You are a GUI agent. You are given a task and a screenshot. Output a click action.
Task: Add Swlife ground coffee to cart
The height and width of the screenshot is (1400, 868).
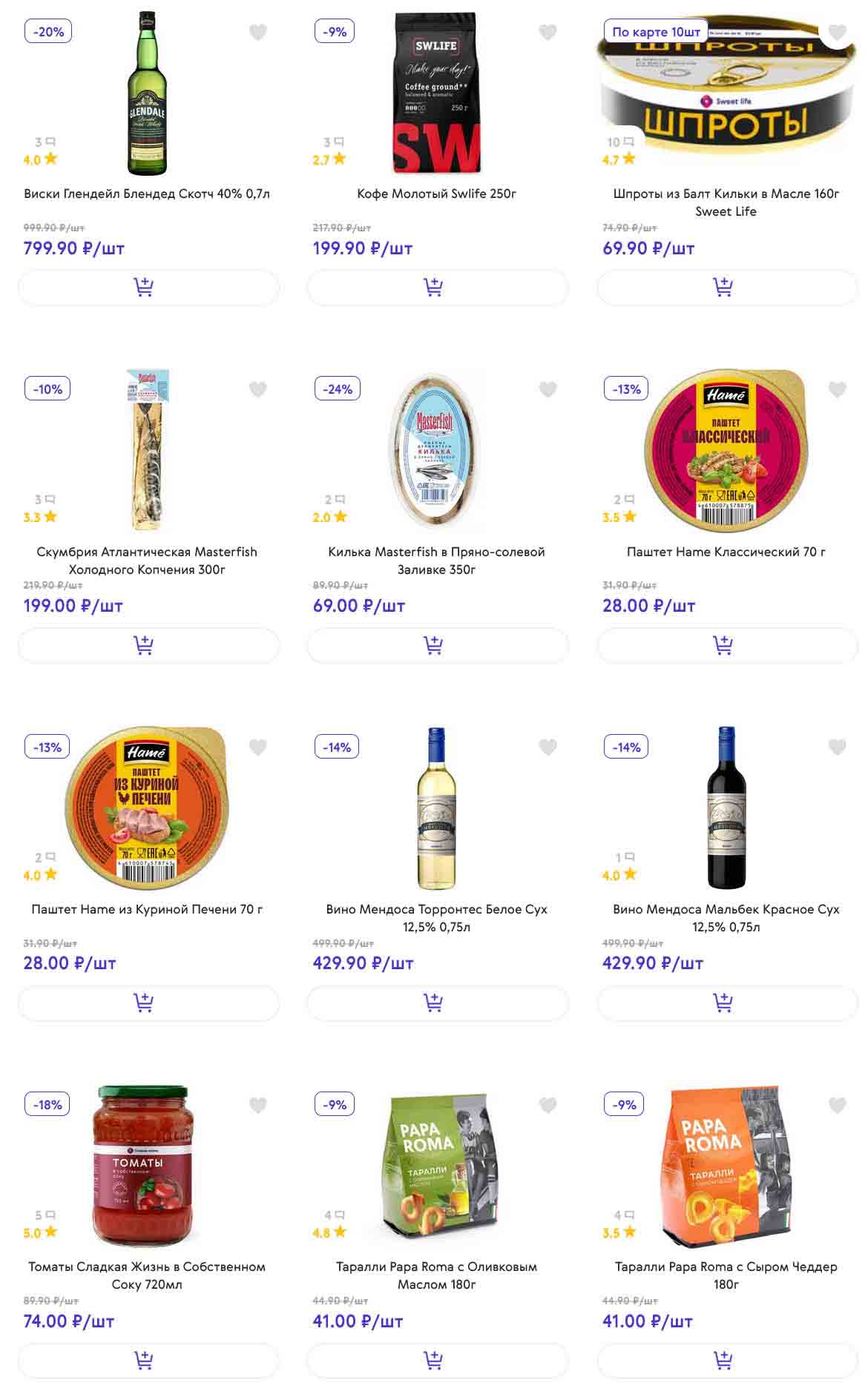pos(438,287)
